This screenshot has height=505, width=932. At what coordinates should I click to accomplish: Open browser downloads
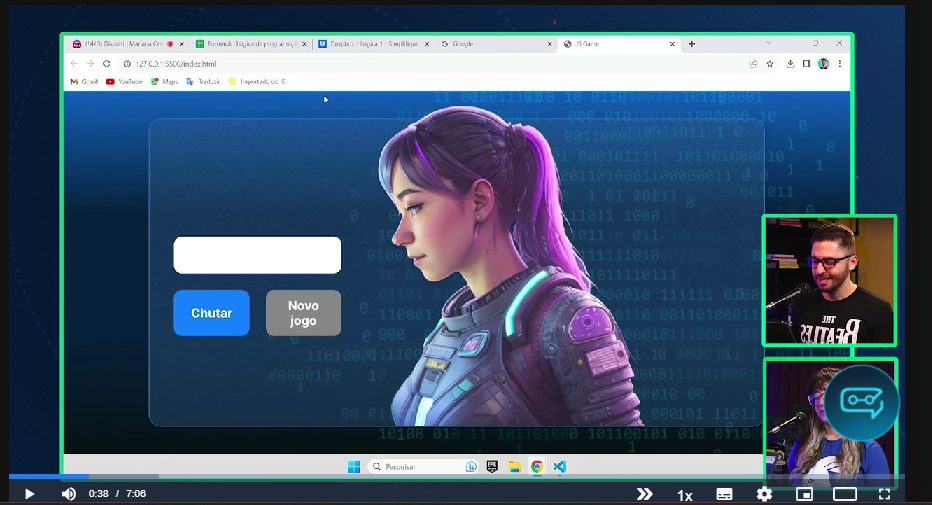tap(791, 64)
